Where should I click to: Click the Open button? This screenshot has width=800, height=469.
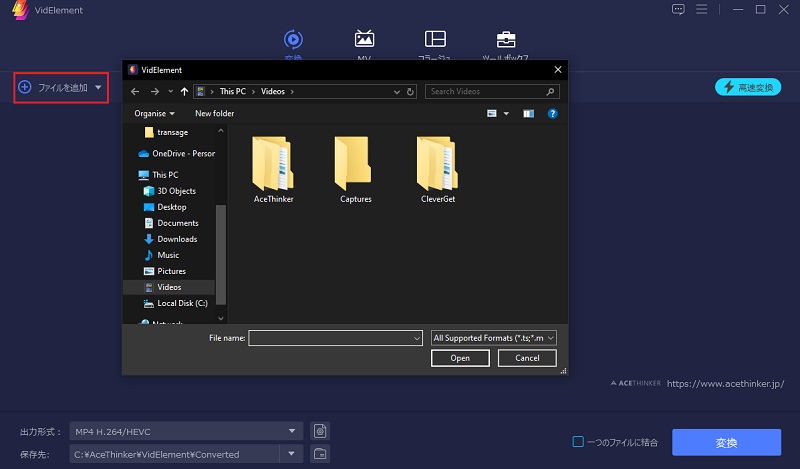pyautogui.click(x=460, y=358)
